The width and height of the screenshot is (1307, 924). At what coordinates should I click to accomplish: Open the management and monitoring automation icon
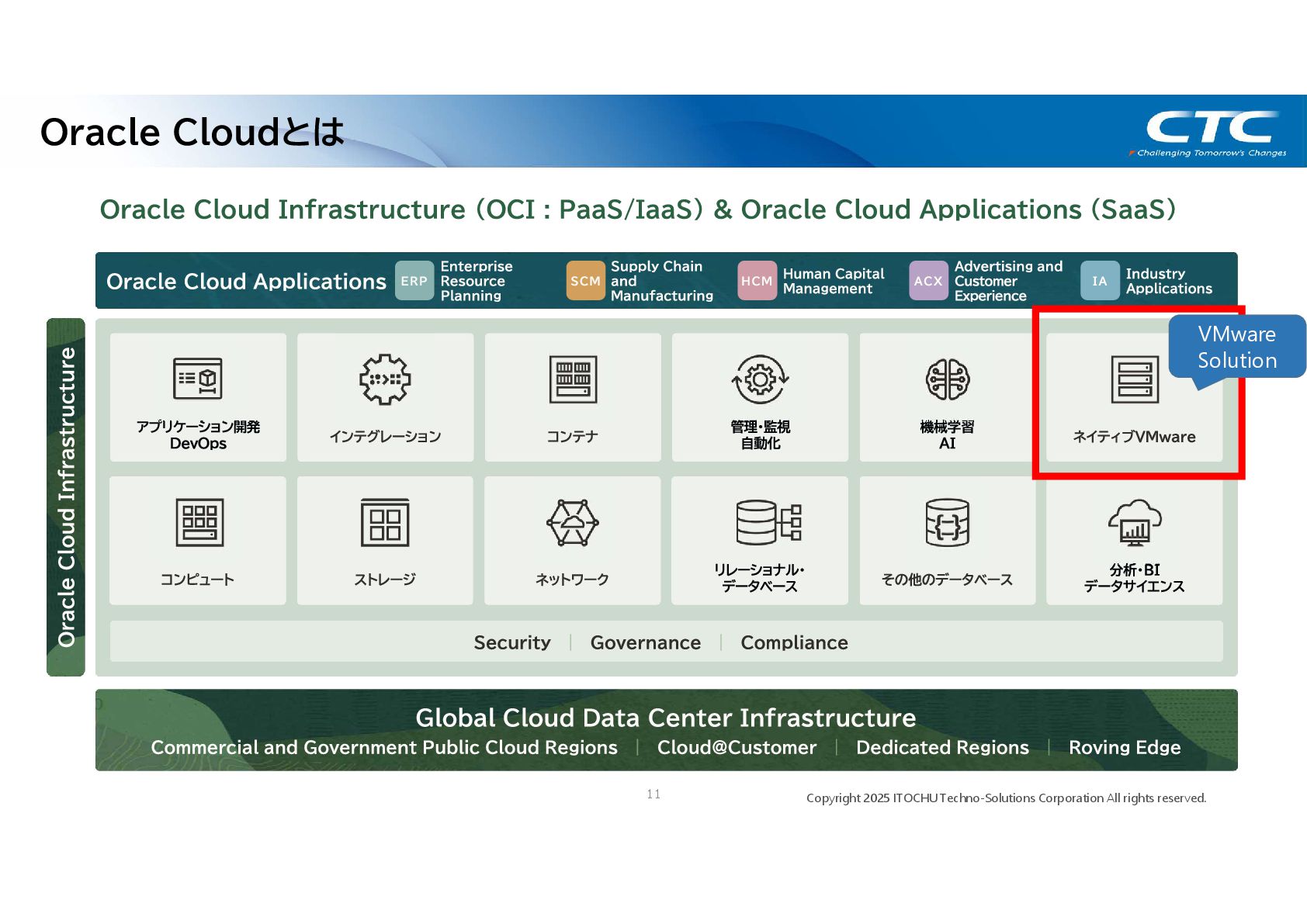[760, 379]
